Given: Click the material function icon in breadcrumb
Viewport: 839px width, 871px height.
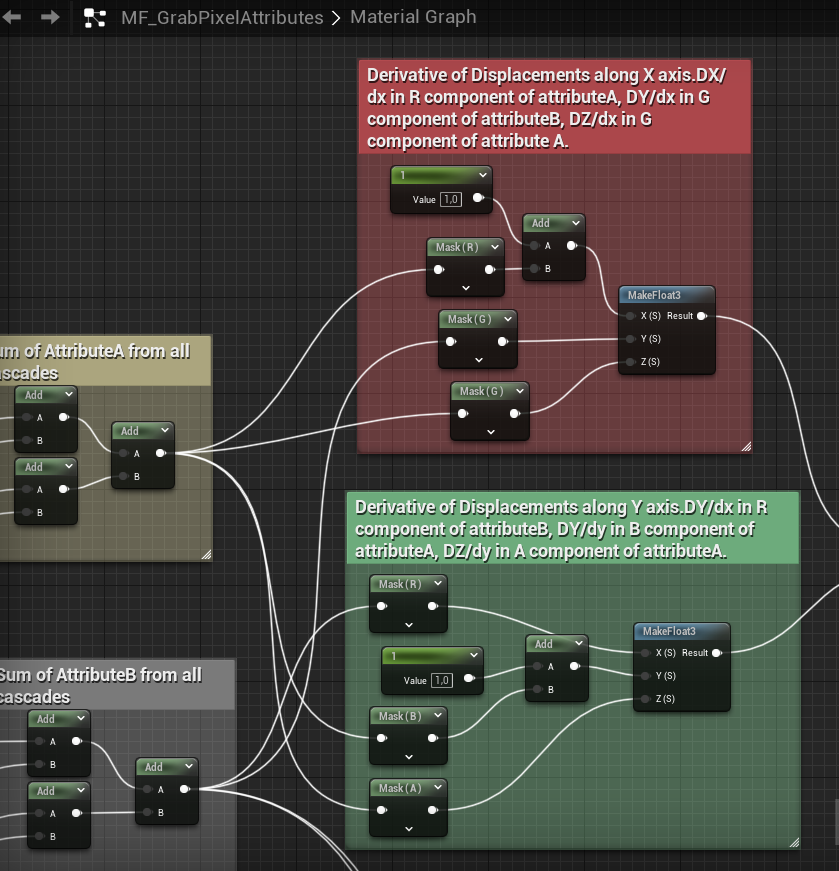Looking at the screenshot, I should tap(95, 17).
